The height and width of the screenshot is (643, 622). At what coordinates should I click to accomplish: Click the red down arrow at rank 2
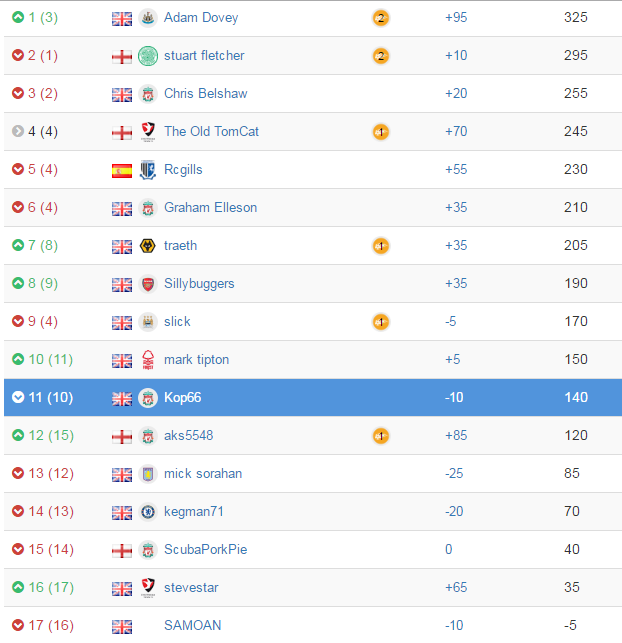click(x=18, y=55)
